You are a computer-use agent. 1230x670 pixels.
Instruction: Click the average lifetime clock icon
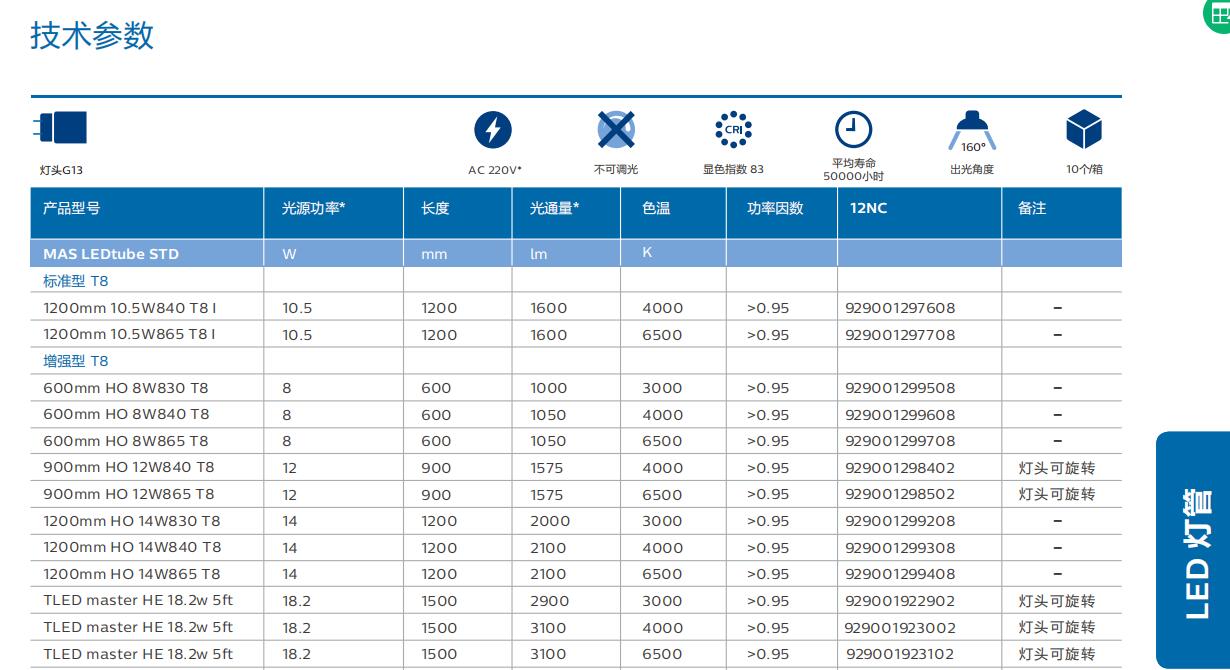tap(853, 130)
